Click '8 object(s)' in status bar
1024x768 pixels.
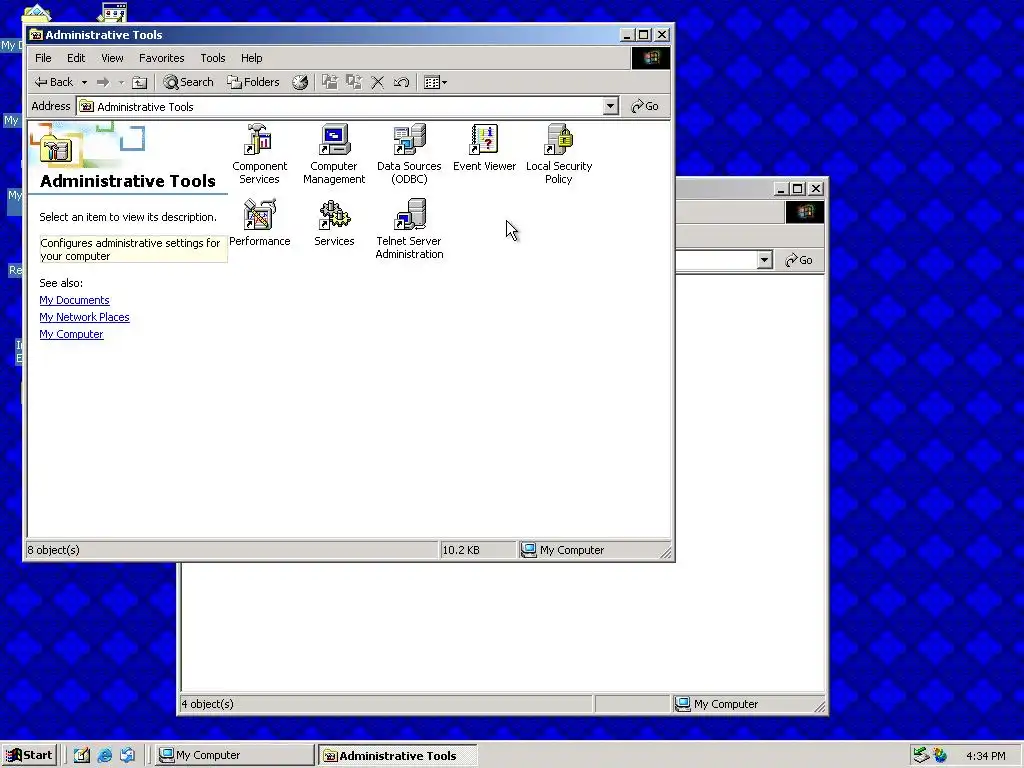pyautogui.click(x=54, y=550)
